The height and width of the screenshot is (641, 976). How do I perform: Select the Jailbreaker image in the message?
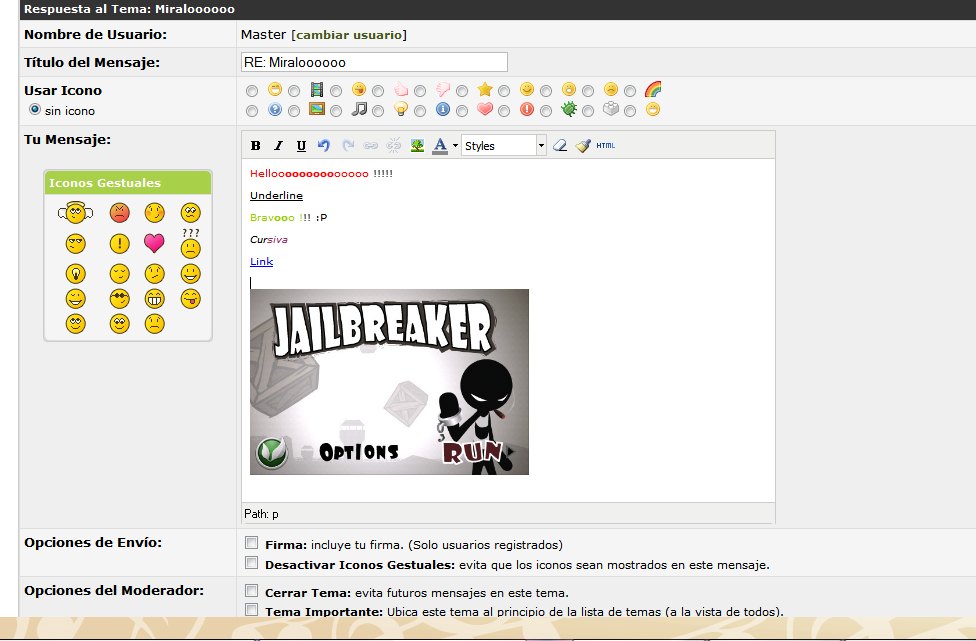[x=389, y=381]
